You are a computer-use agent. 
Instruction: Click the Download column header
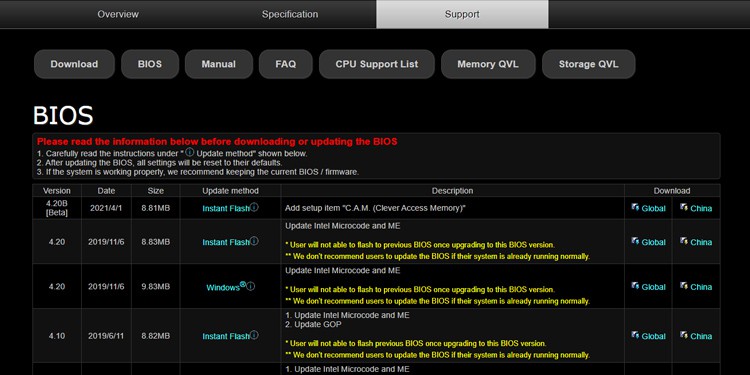point(672,191)
